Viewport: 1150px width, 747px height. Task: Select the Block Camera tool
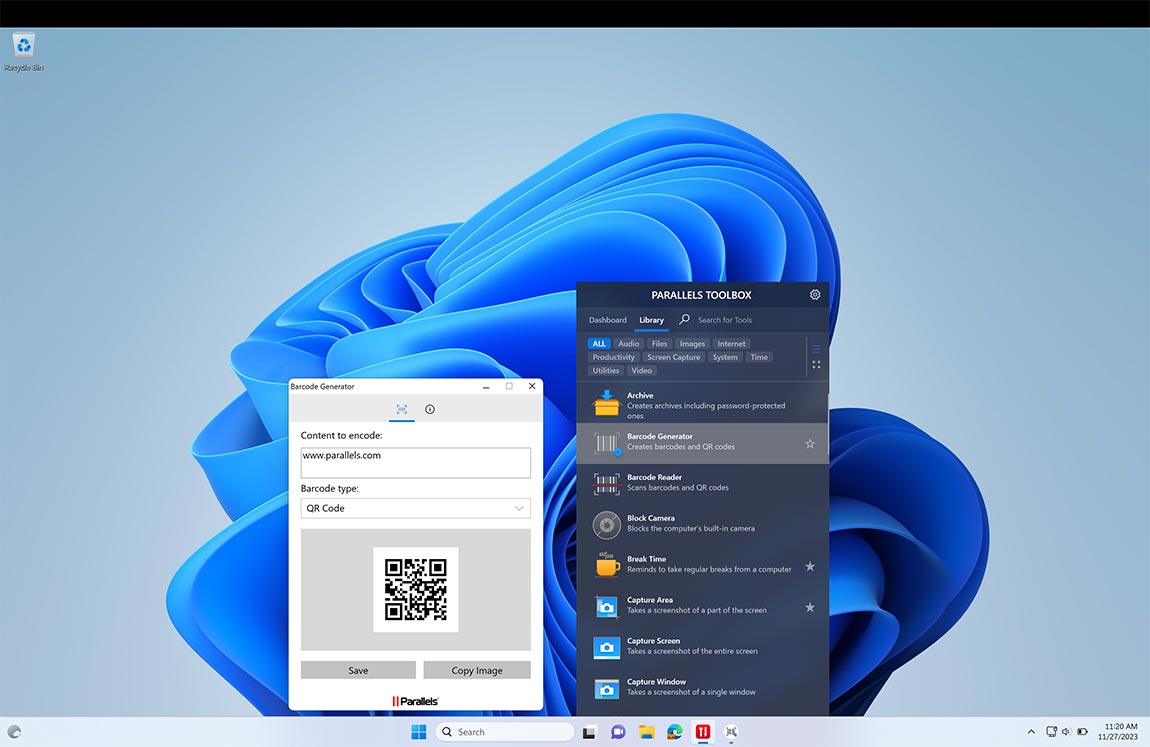click(700, 524)
